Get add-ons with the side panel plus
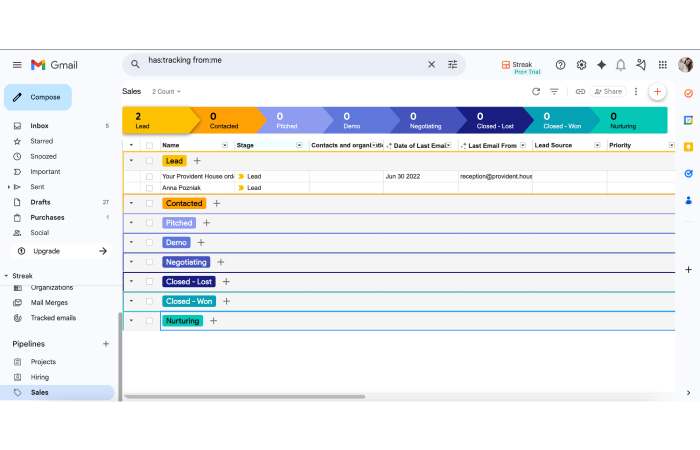Image resolution: width=700 pixels, height=450 pixels. [x=688, y=270]
